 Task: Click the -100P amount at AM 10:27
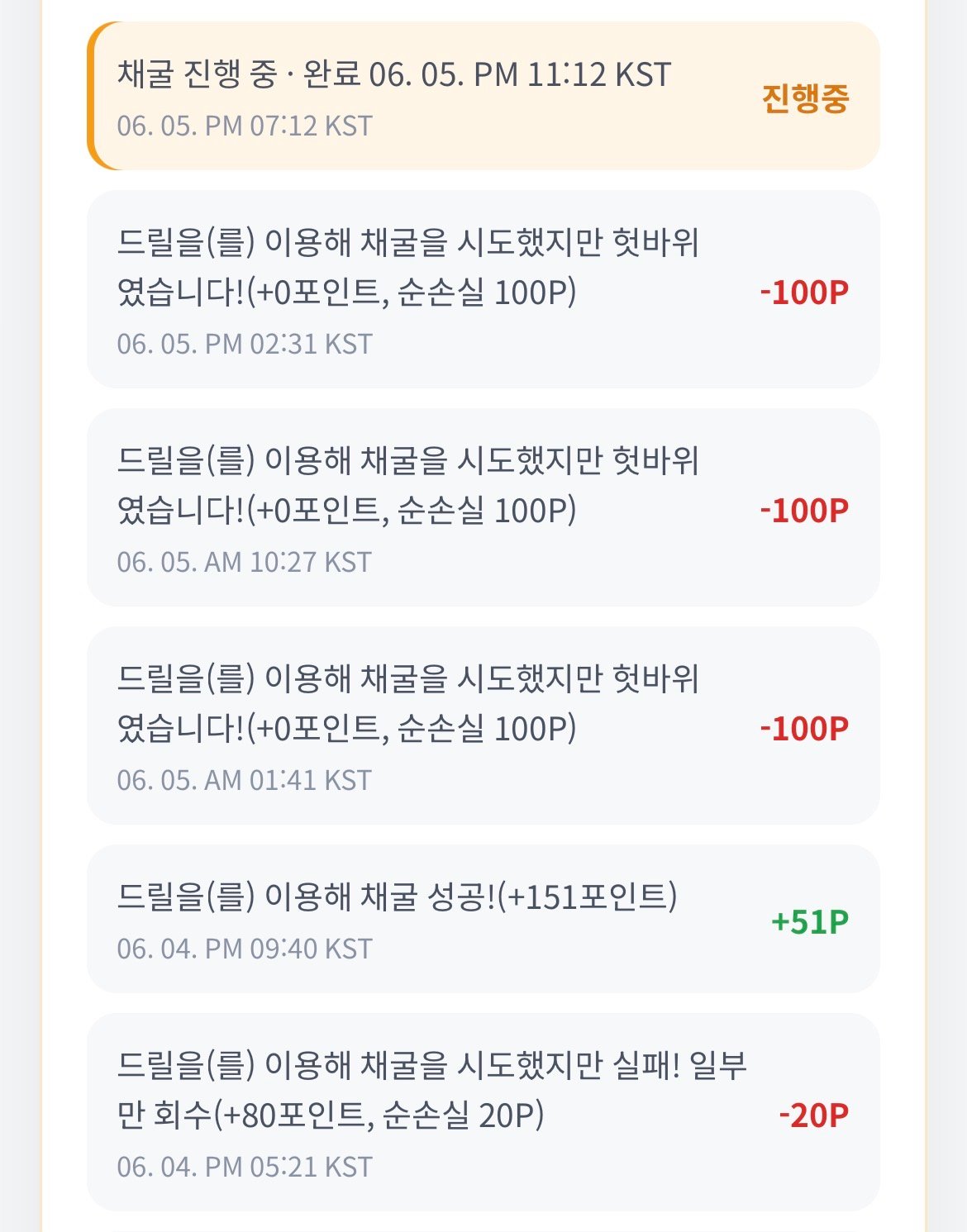coord(804,510)
